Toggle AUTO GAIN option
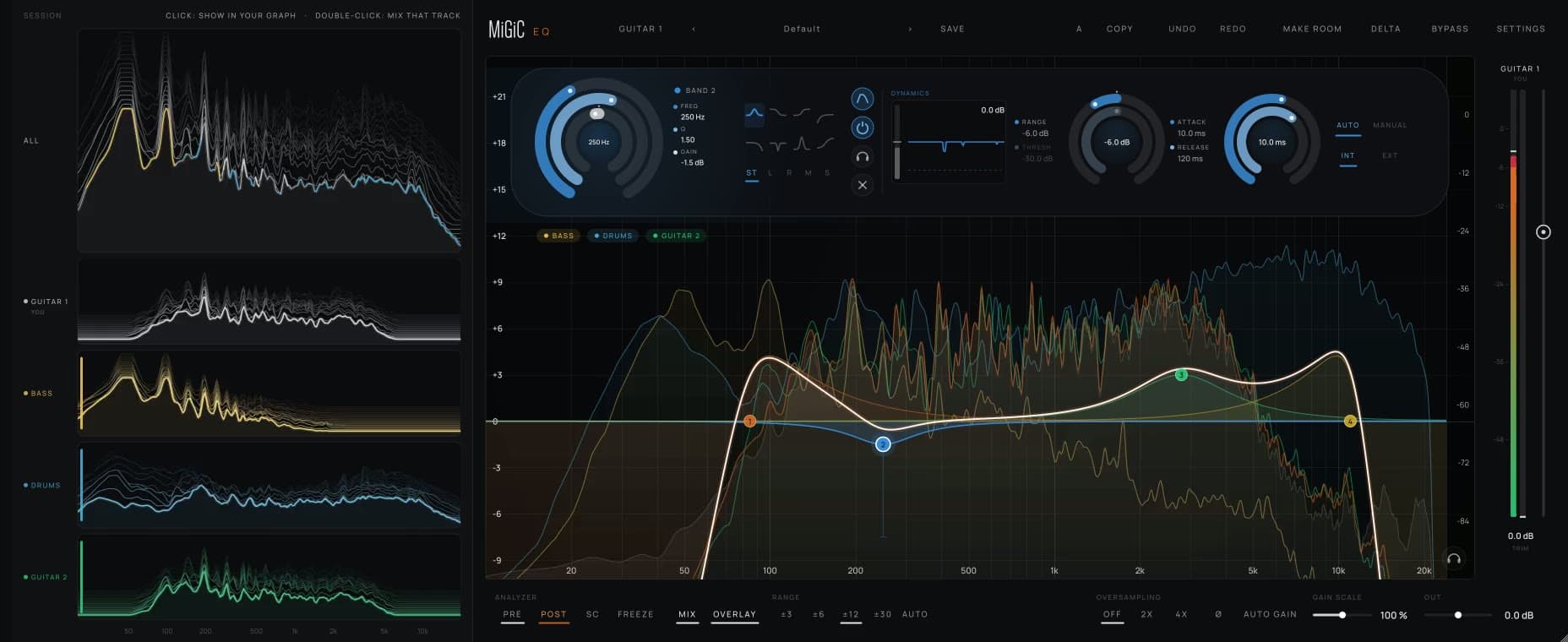This screenshot has width=1568, height=642. [x=1270, y=614]
